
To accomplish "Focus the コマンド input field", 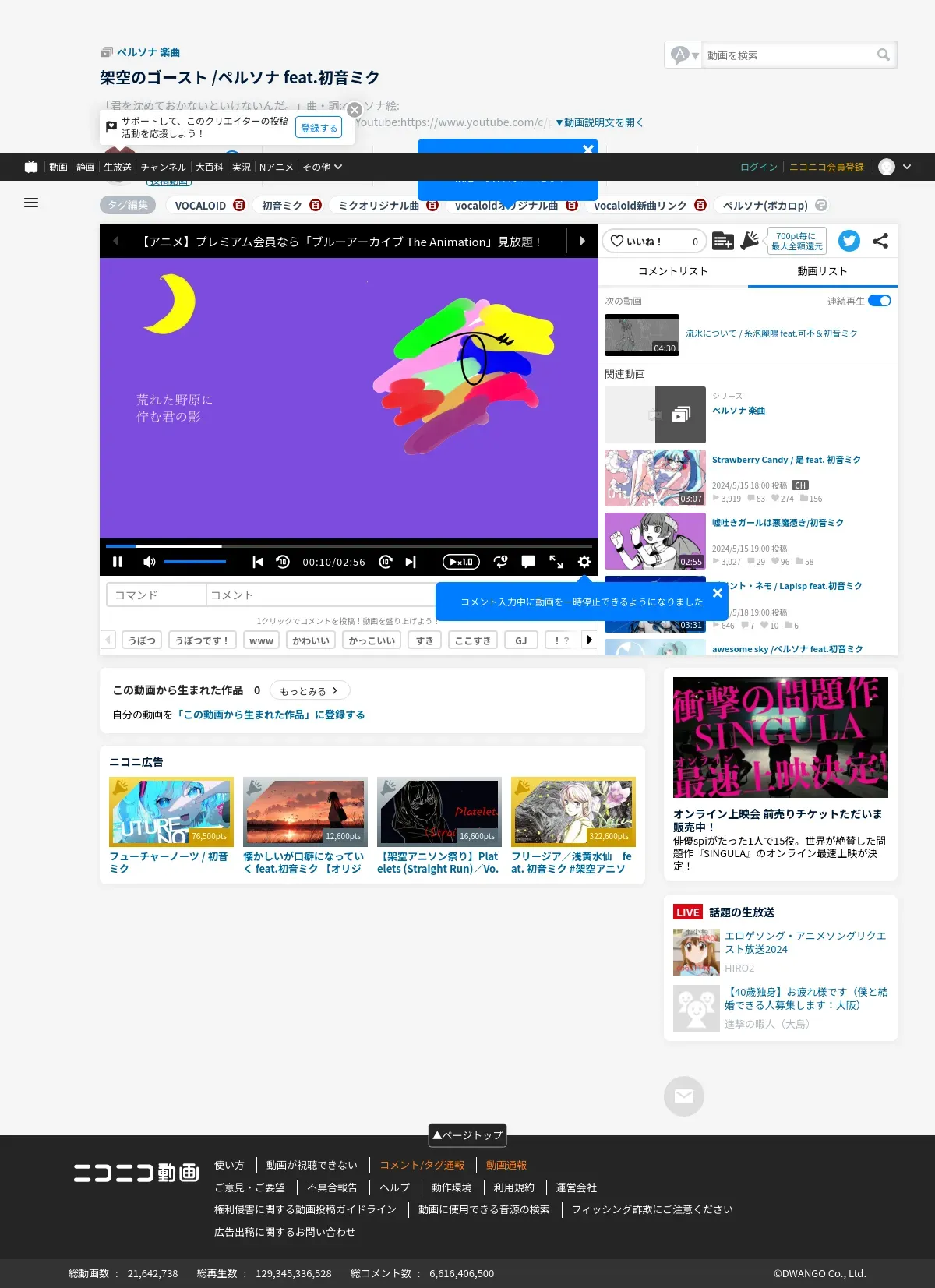I will pyautogui.click(x=157, y=595).
